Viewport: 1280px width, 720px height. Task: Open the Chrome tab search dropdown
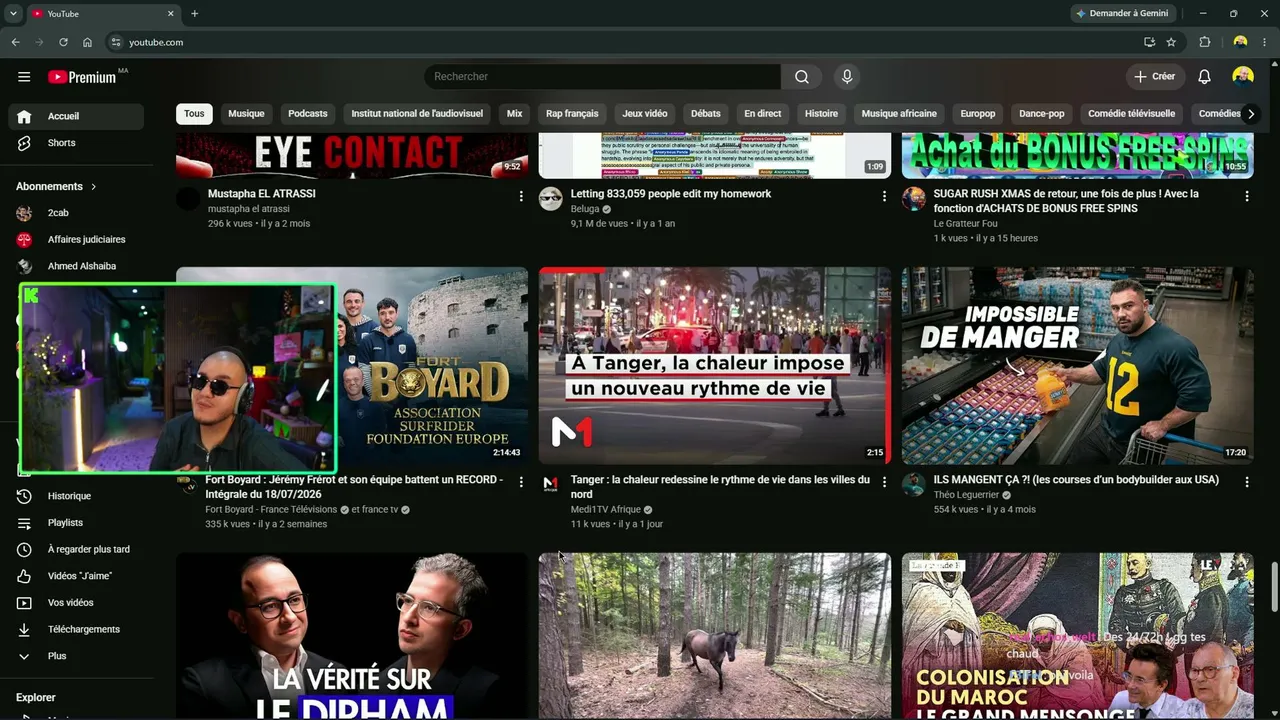tap(13, 14)
